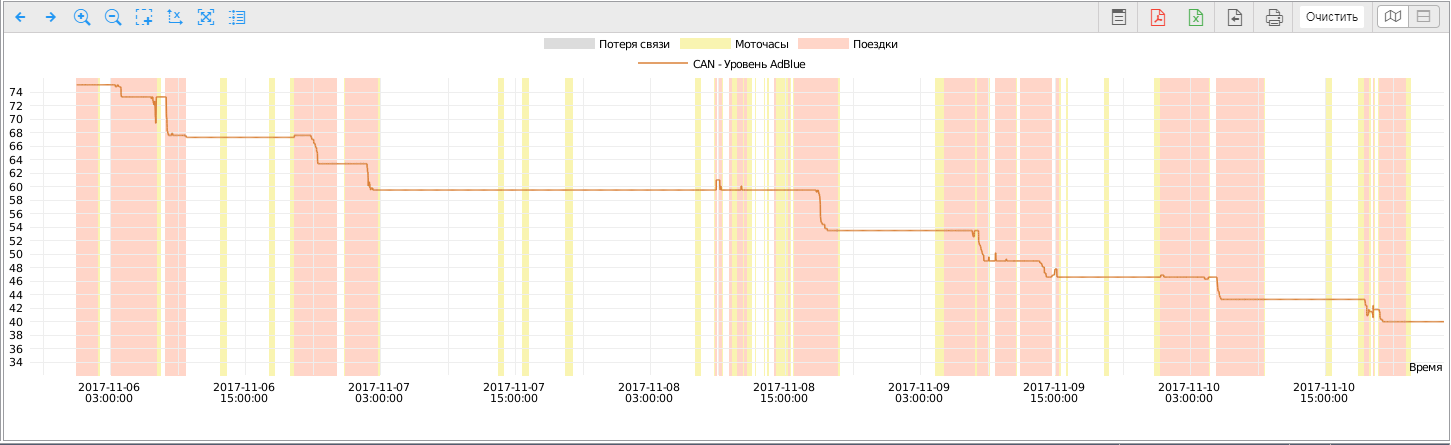The image size is (1451, 445).
Task: Print the AdBlue level chart
Action: [x=1274, y=17]
